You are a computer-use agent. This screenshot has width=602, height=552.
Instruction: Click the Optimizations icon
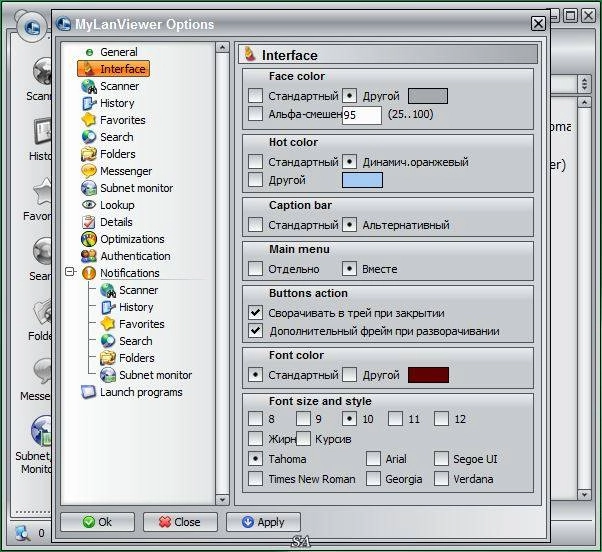[x=89, y=239]
